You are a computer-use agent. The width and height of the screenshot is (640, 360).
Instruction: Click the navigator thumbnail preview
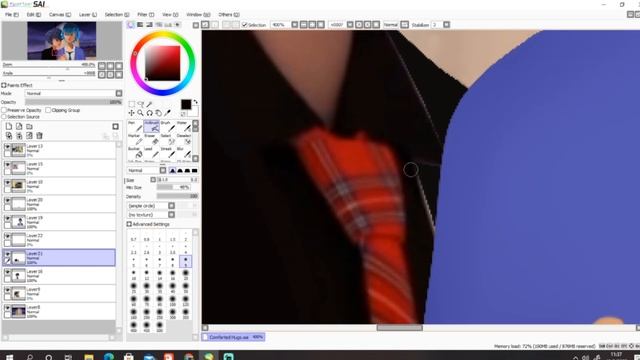tap(62, 41)
